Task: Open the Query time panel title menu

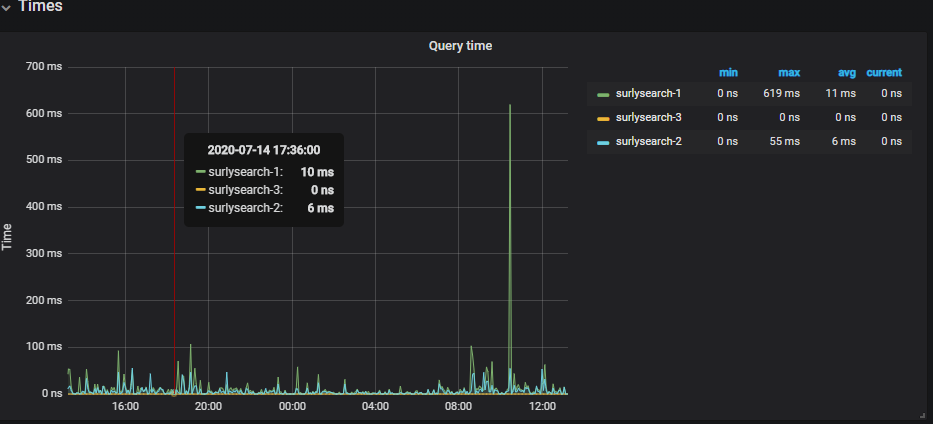Action: (460, 46)
